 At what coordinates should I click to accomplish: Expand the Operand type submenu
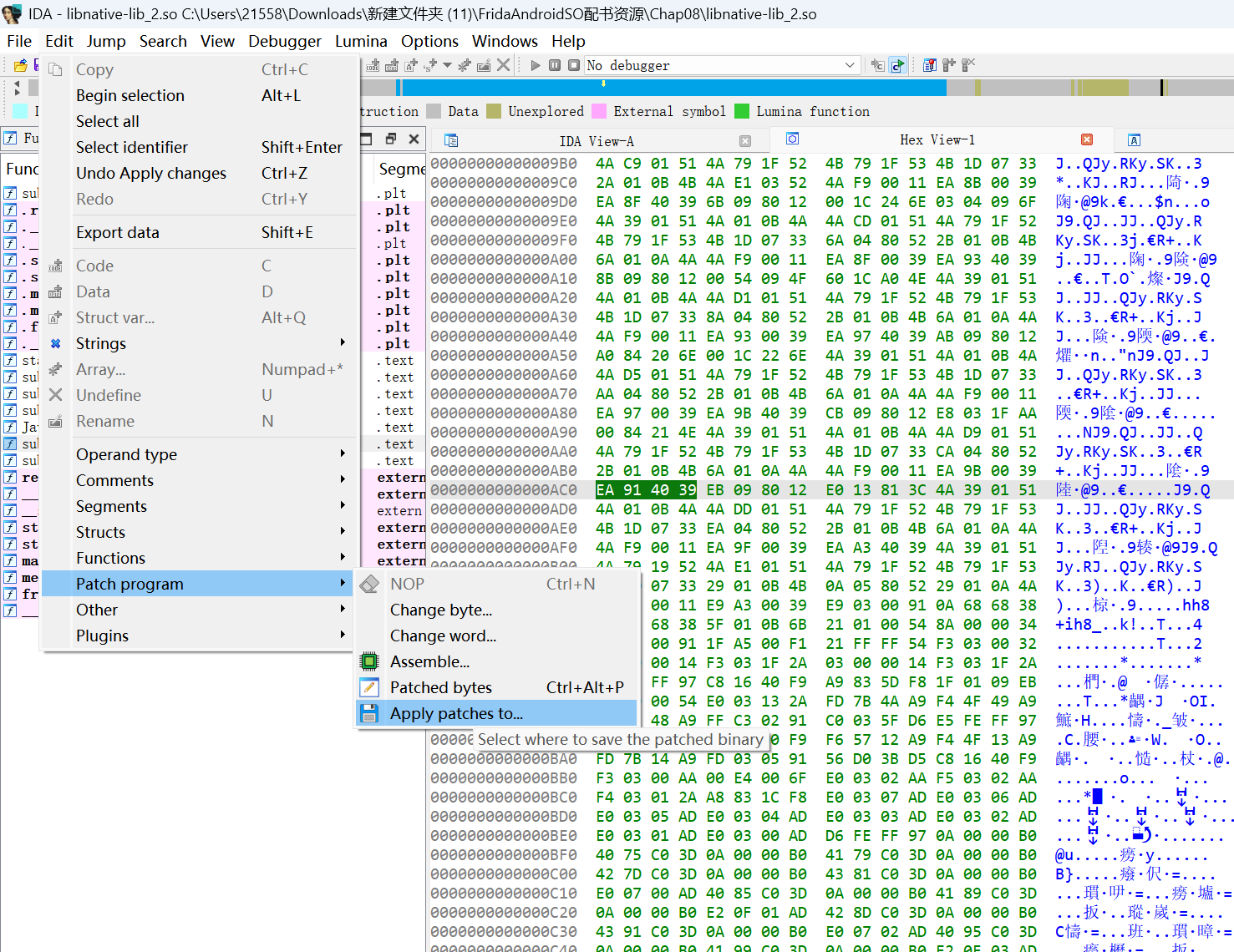pyautogui.click(x=201, y=454)
